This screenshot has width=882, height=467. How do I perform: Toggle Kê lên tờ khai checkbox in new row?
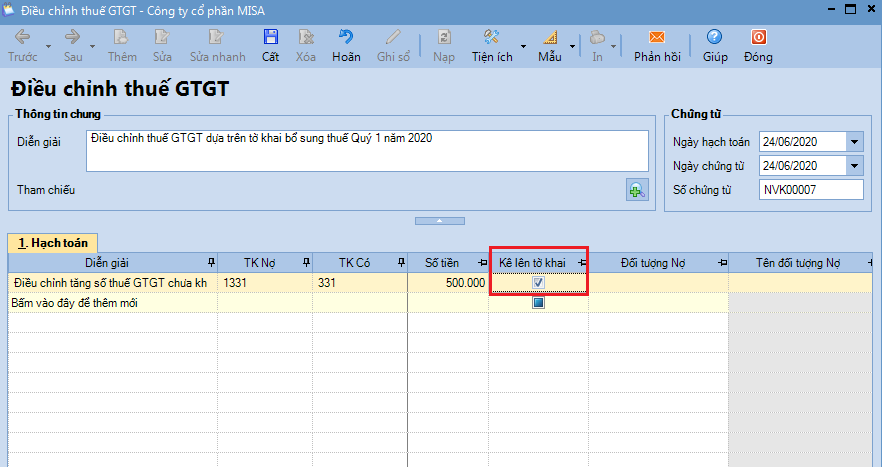coord(538,303)
